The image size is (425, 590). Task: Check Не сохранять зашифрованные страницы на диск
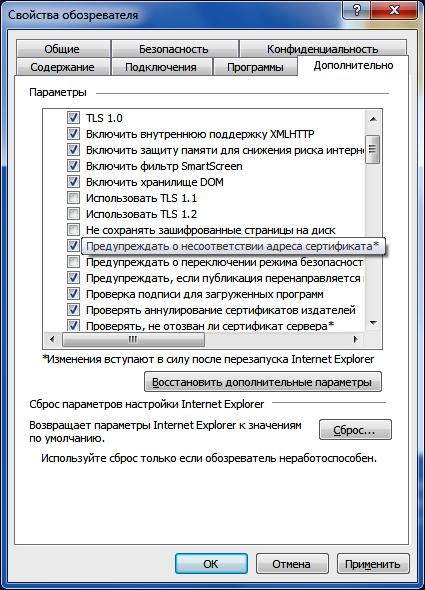pyautogui.click(x=73, y=230)
